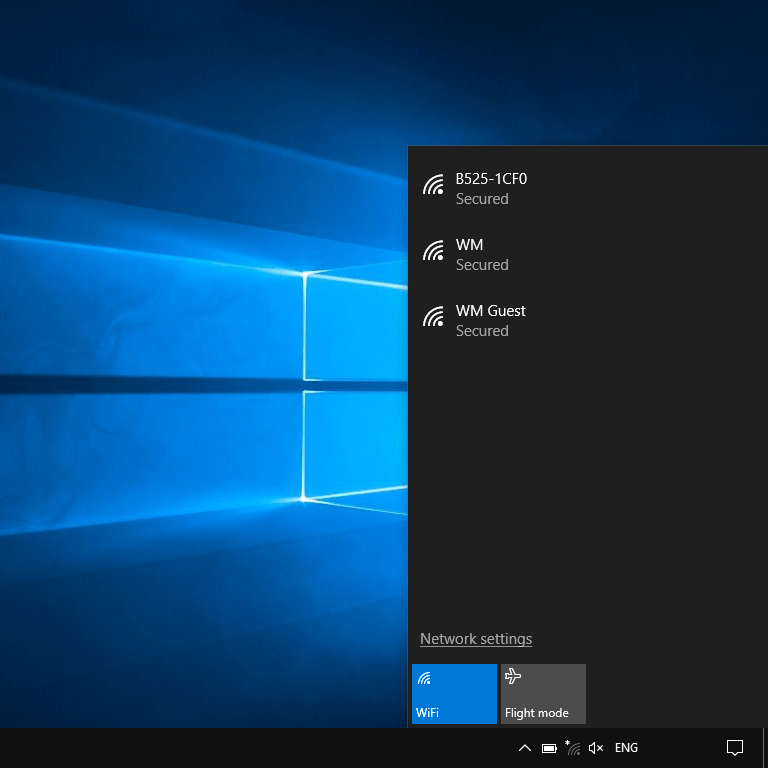Open the Network settings link
The height and width of the screenshot is (768, 768).
click(x=476, y=639)
